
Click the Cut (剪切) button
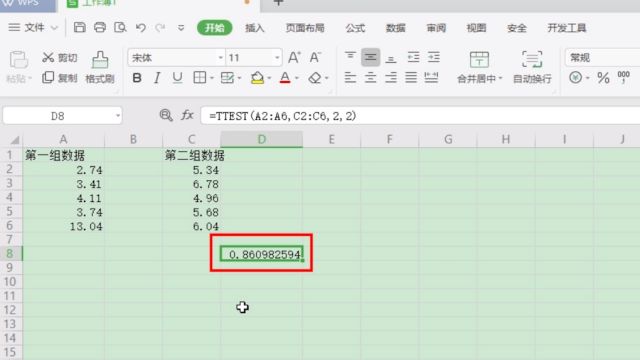[x=60, y=58]
